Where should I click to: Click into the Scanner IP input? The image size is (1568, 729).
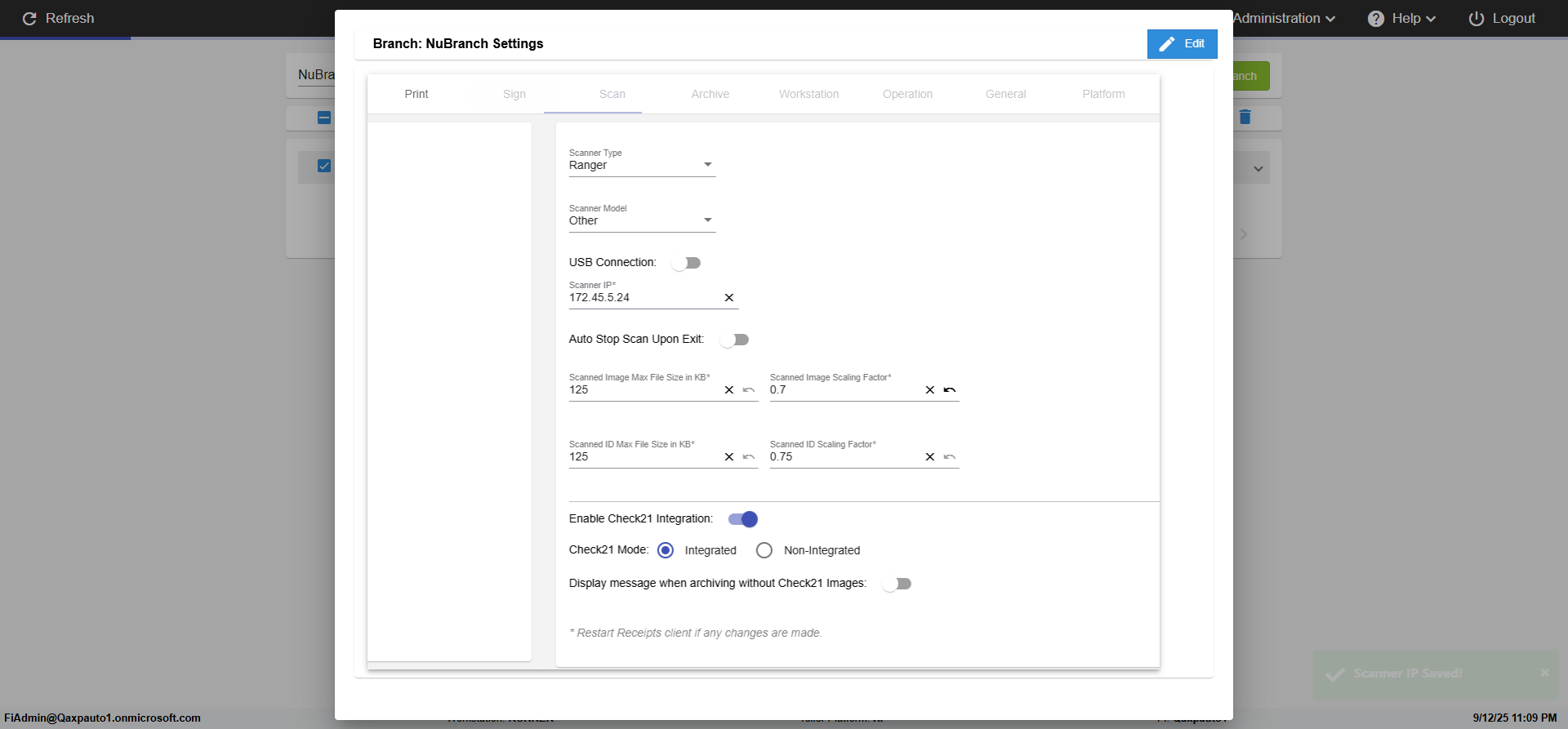point(644,298)
